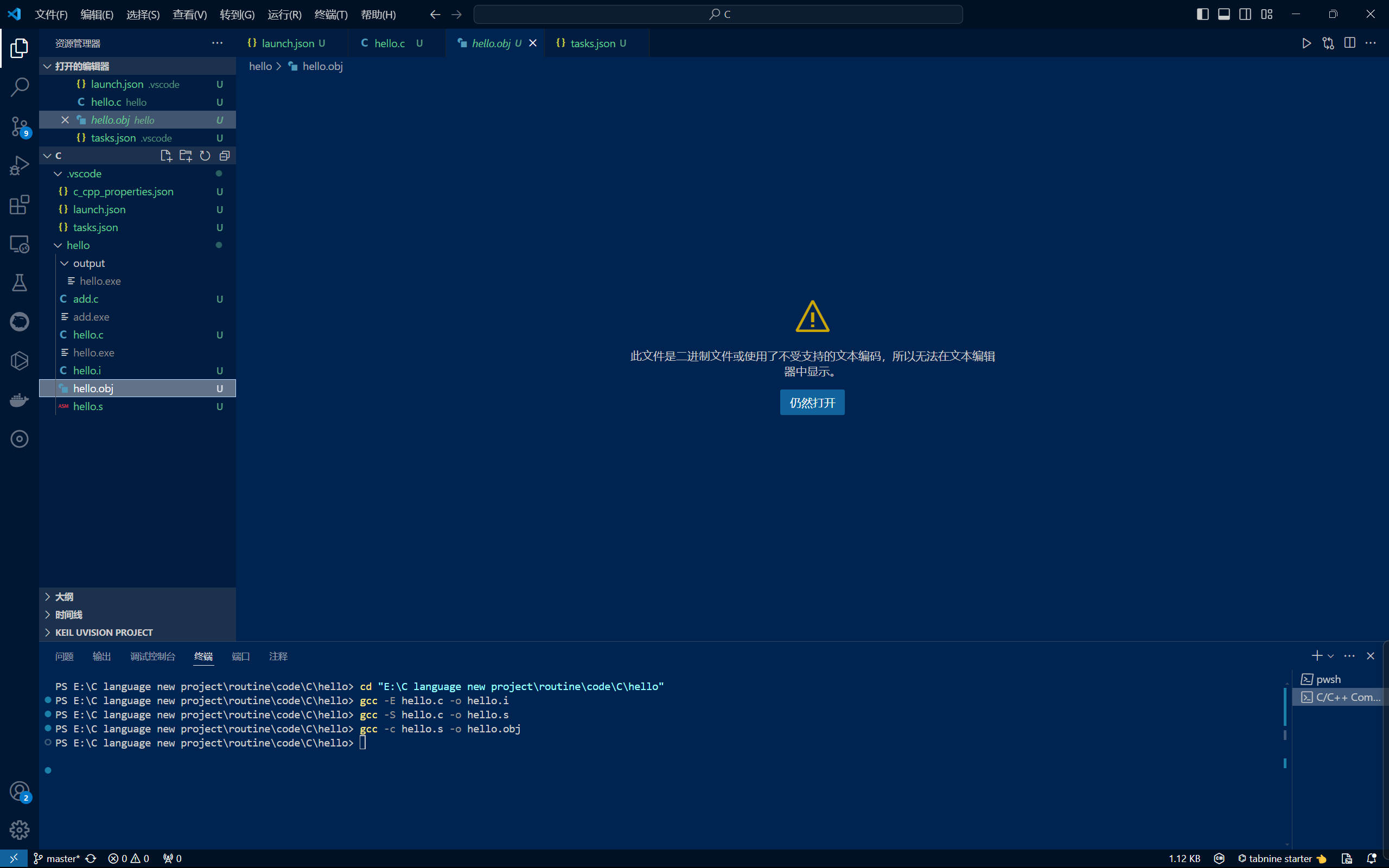The image size is (1389, 868).
Task: Click the Open Anyway blue button
Action: pyautogui.click(x=812, y=403)
